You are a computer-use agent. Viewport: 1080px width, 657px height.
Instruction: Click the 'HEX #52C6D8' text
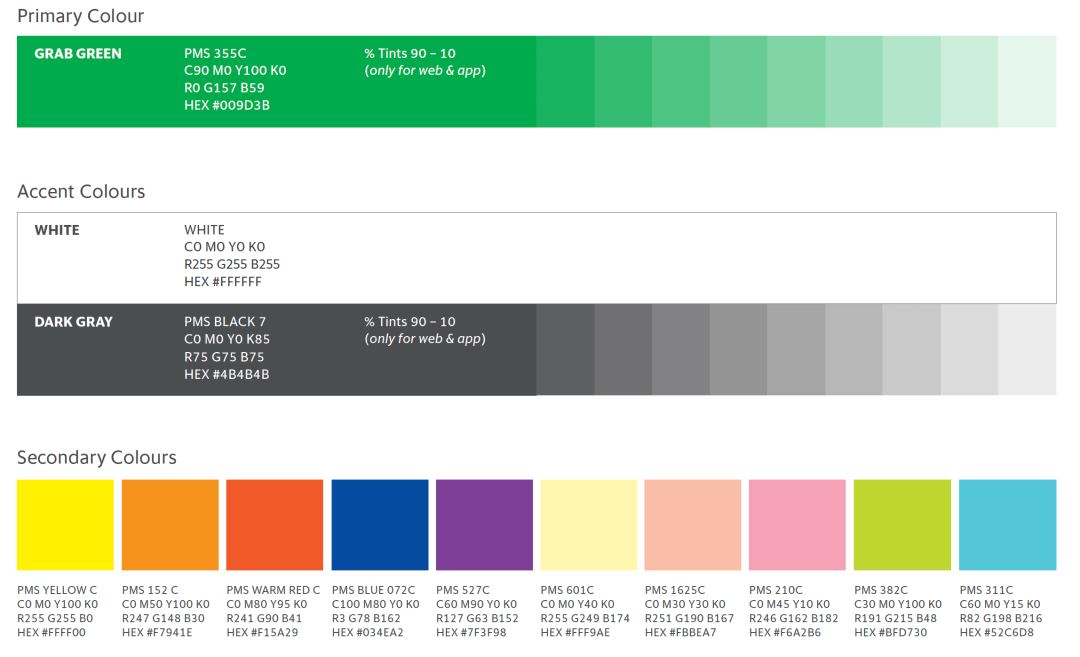pyautogui.click(x=997, y=632)
